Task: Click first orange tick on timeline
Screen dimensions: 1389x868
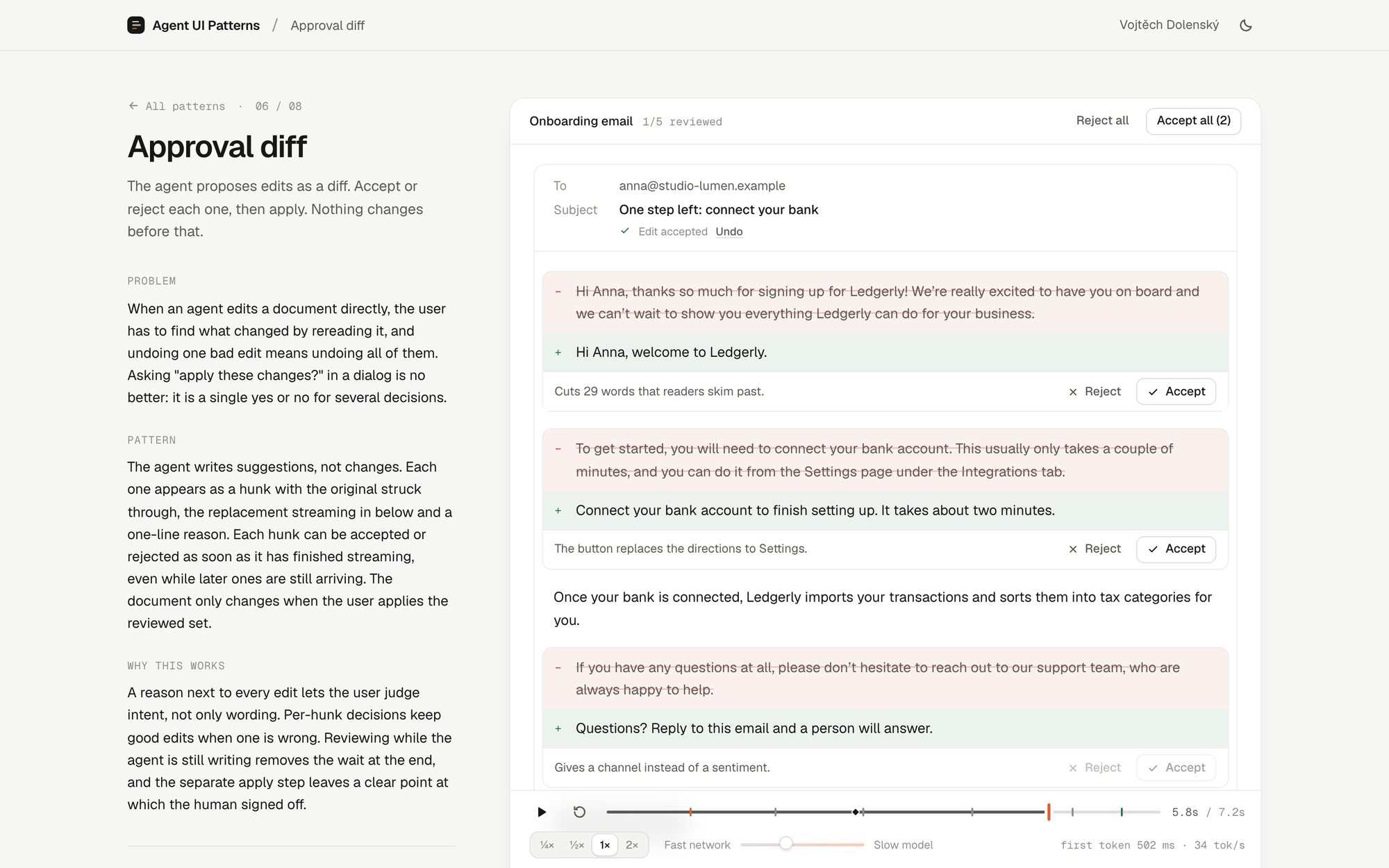Action: pos(690,812)
